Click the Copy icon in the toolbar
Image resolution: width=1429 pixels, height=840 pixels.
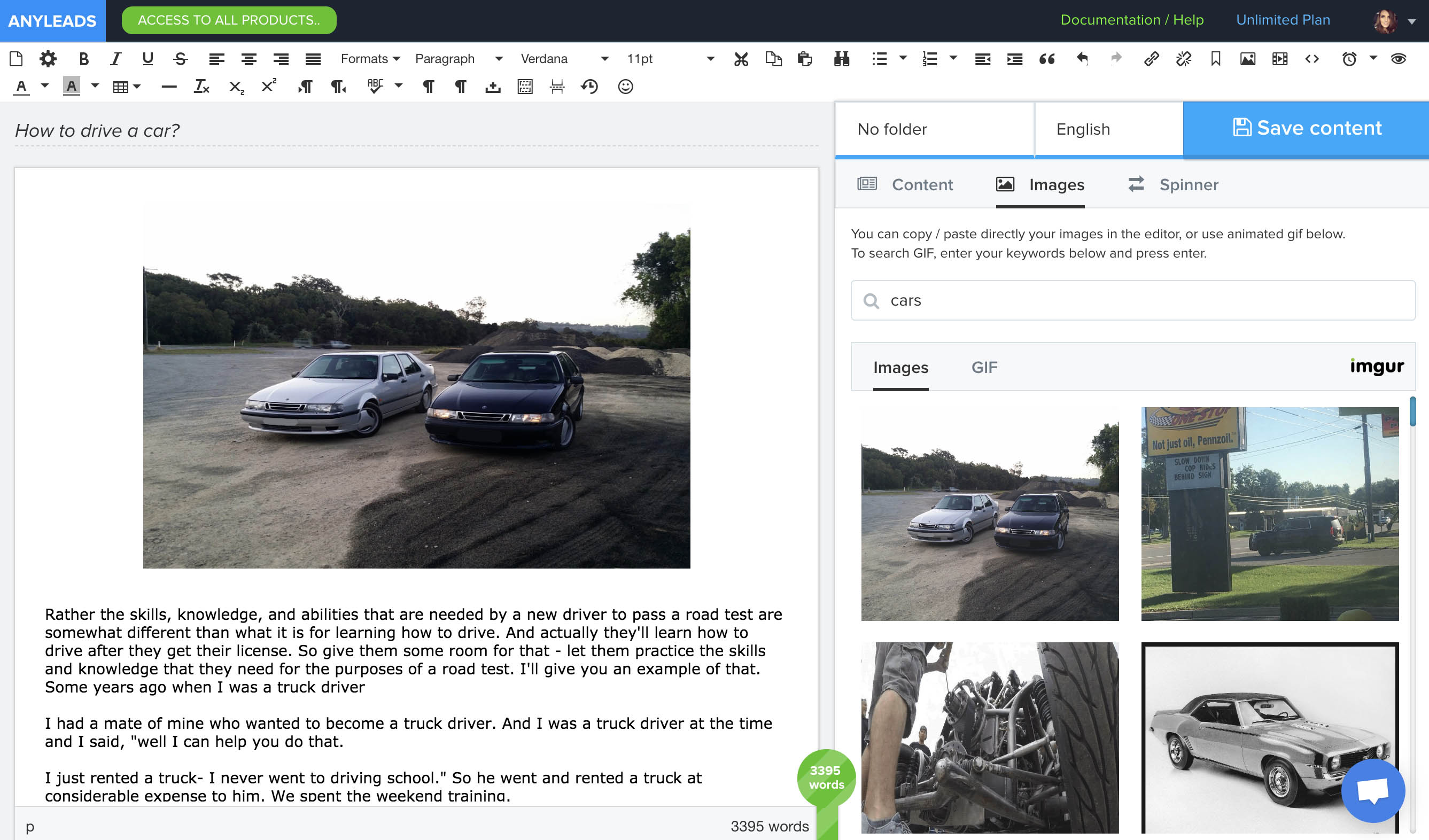click(x=773, y=58)
